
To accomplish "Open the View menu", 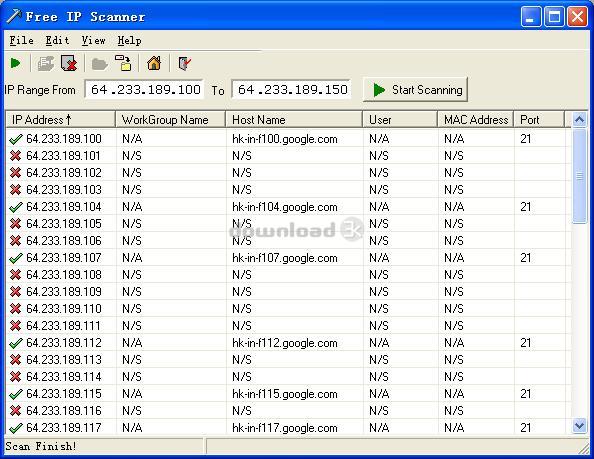I will click(x=94, y=40).
